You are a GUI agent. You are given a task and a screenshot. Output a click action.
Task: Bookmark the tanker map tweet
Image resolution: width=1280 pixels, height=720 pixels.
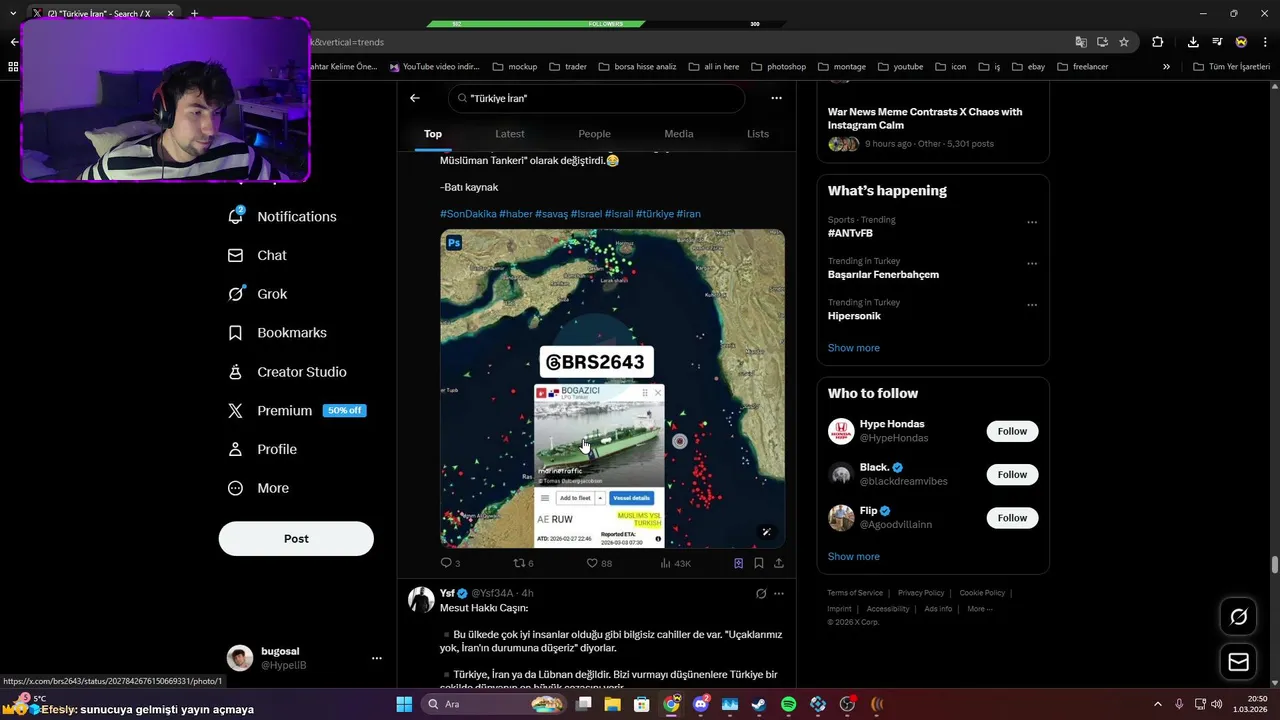click(x=759, y=563)
